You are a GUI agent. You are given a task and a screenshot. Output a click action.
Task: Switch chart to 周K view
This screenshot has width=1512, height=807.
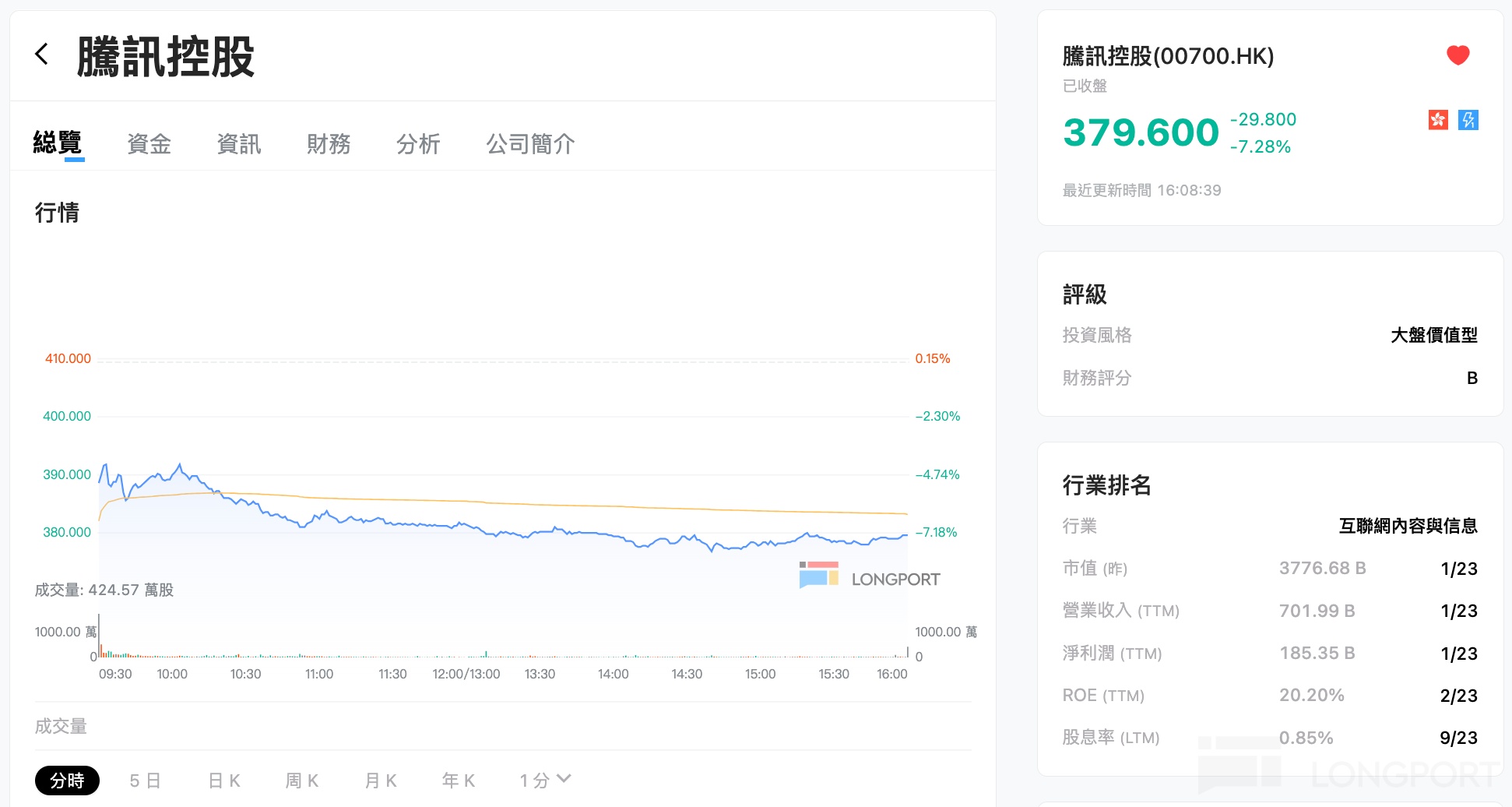[302, 781]
